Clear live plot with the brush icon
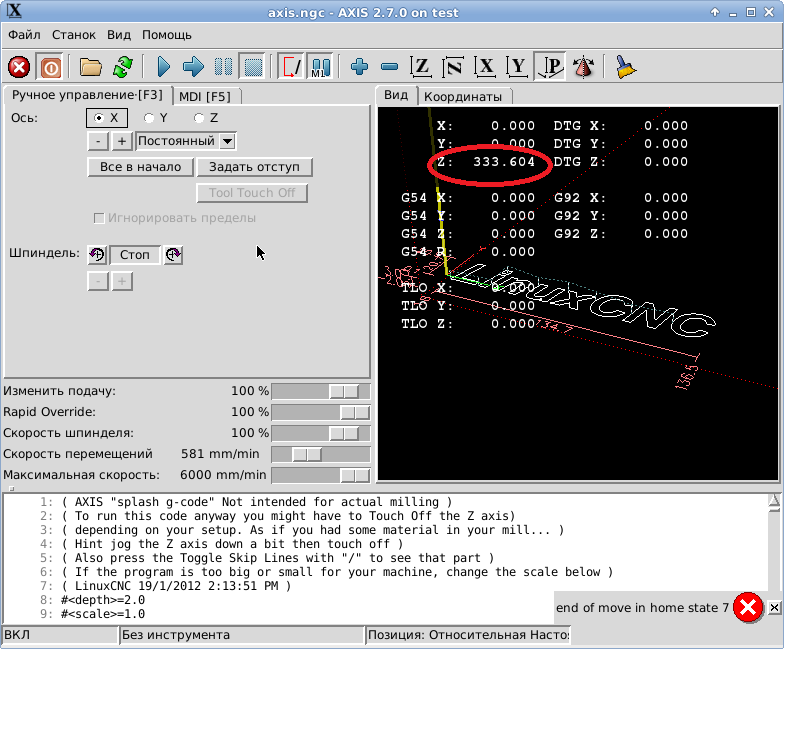 625,67
